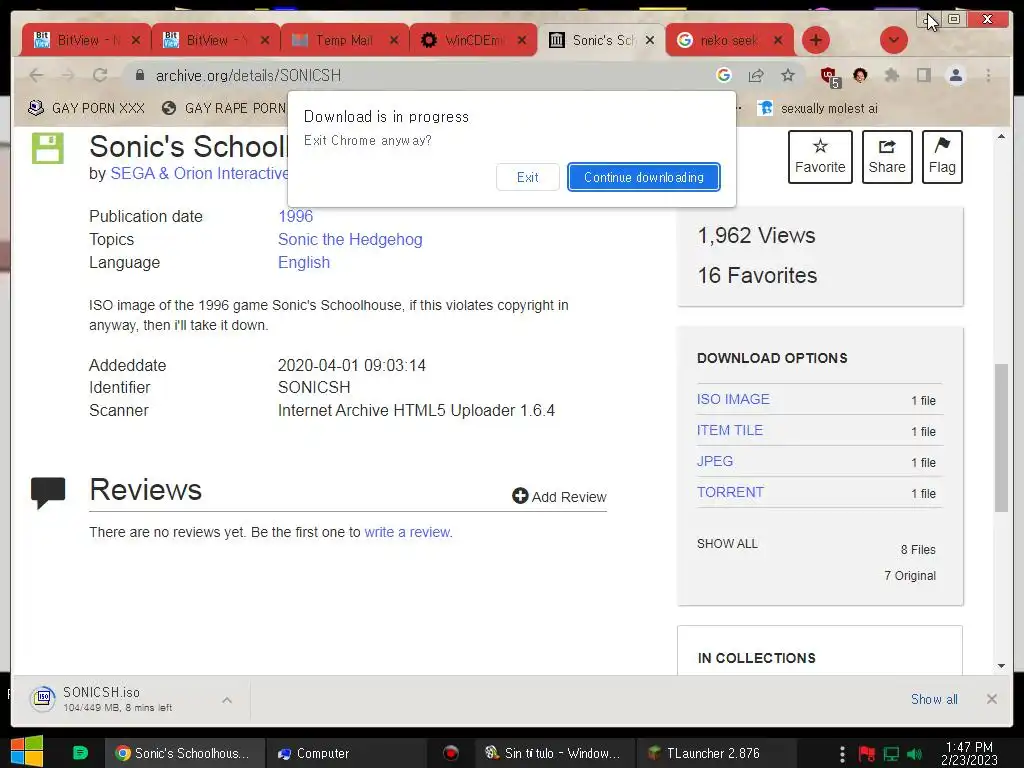
Task: Click the Google icon in address bar
Action: tap(724, 76)
